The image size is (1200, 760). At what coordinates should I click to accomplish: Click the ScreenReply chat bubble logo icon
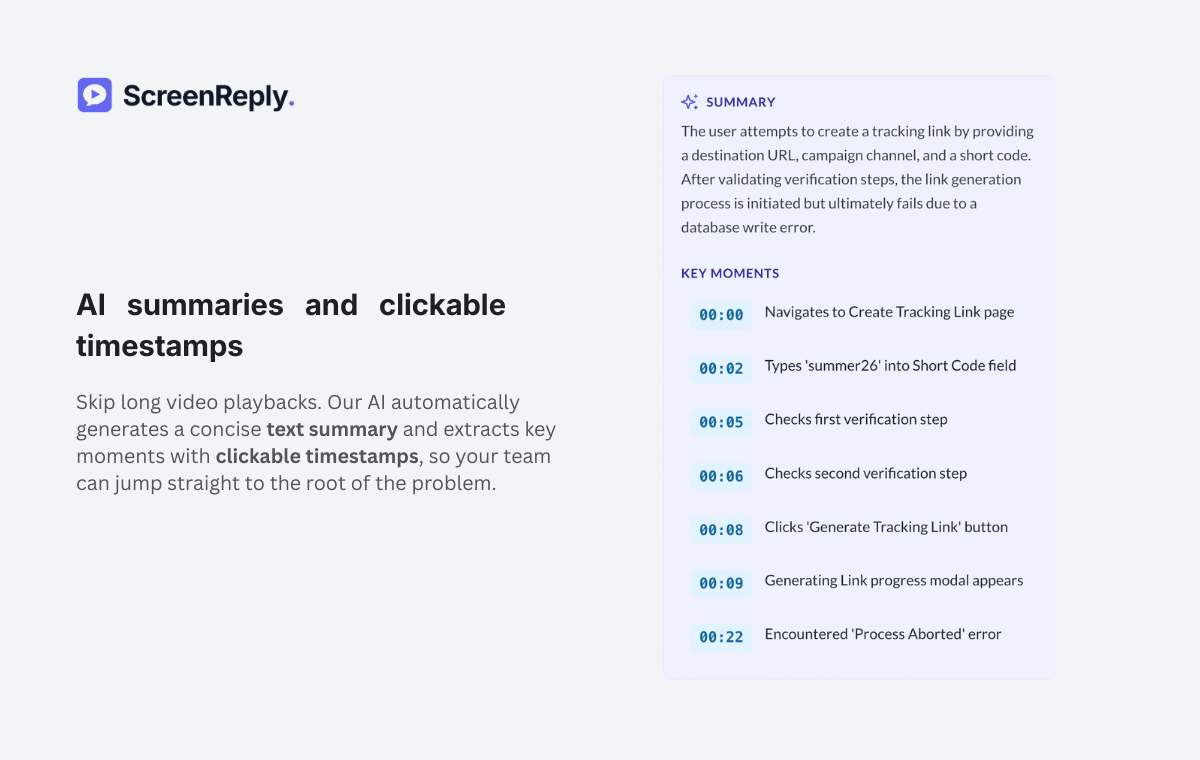94,95
